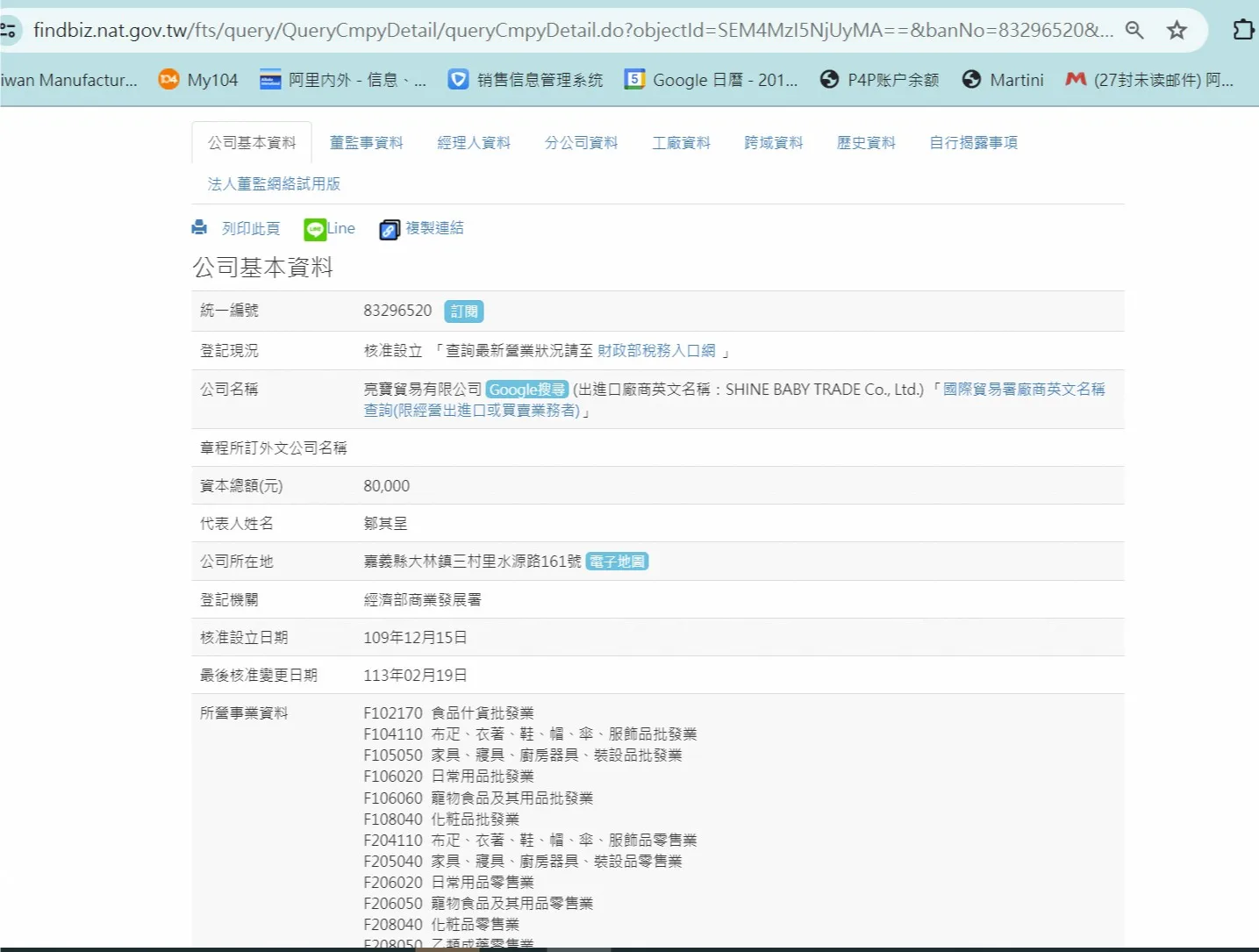Click the Google搜尋 button by company name
This screenshot has height=952, width=1259.
(527, 390)
